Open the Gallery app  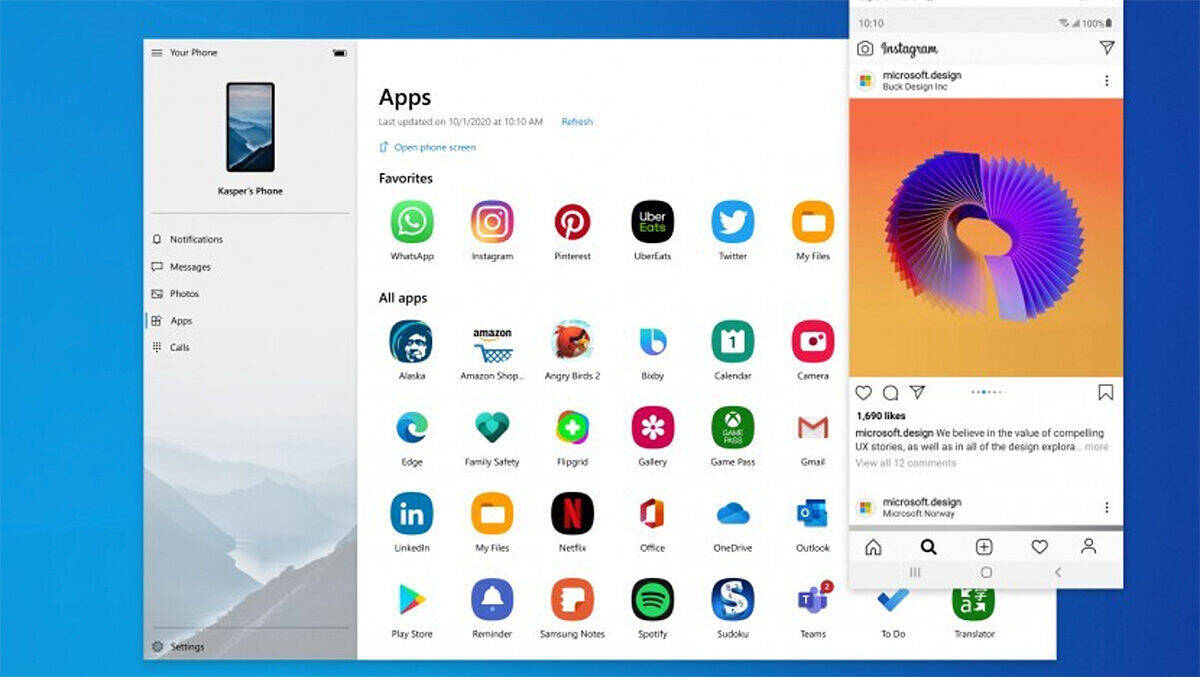pos(652,427)
